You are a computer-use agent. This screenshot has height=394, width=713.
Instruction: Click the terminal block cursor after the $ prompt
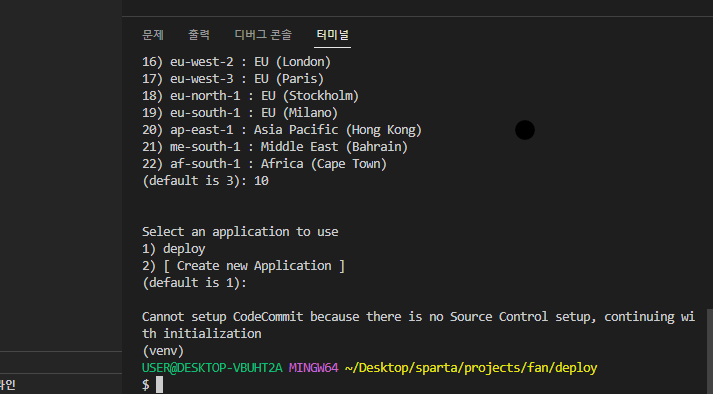(159, 384)
